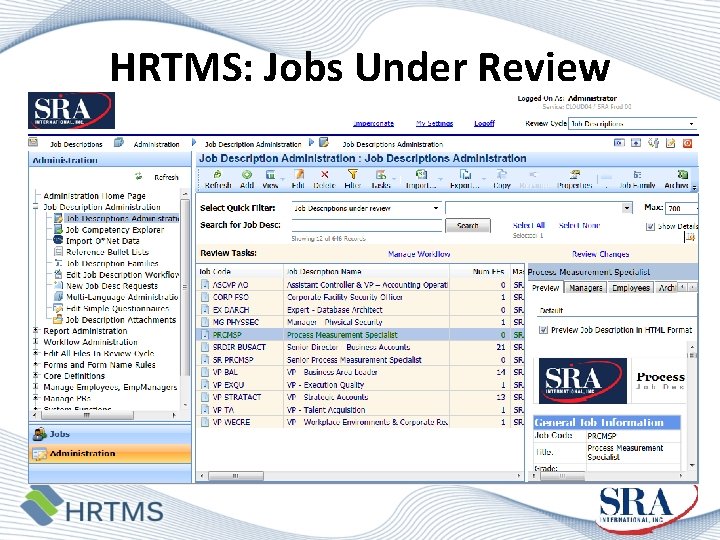Switch to the Managers tab
The image size is (720, 540).
585,288
